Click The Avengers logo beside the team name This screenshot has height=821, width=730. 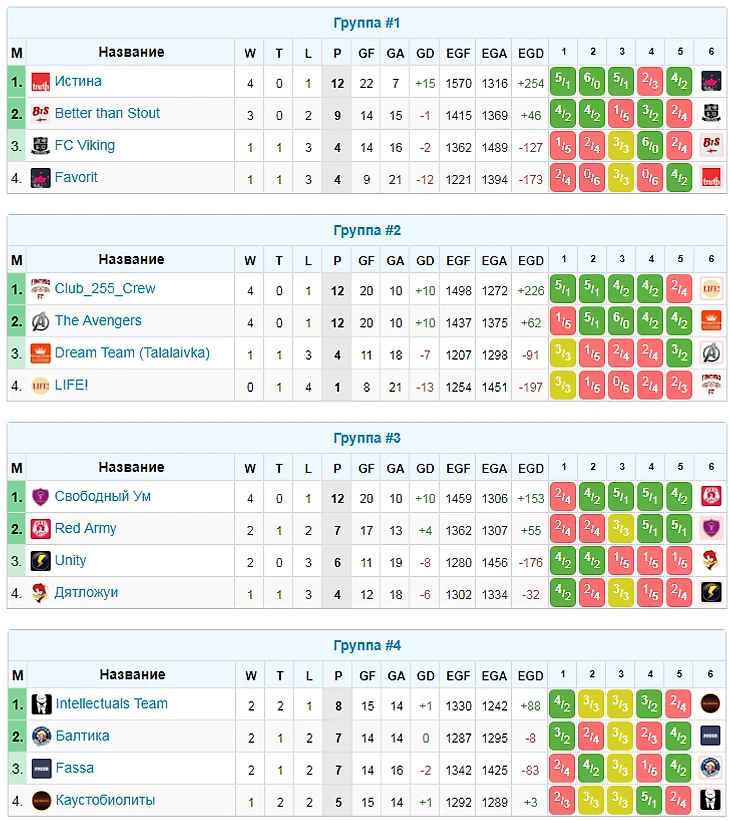coord(41,321)
